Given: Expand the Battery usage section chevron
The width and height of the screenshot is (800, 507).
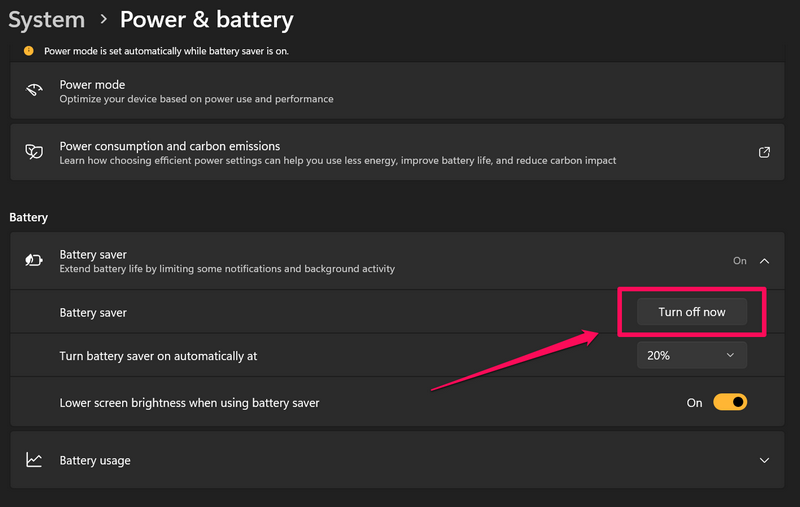Looking at the screenshot, I should [x=764, y=461].
